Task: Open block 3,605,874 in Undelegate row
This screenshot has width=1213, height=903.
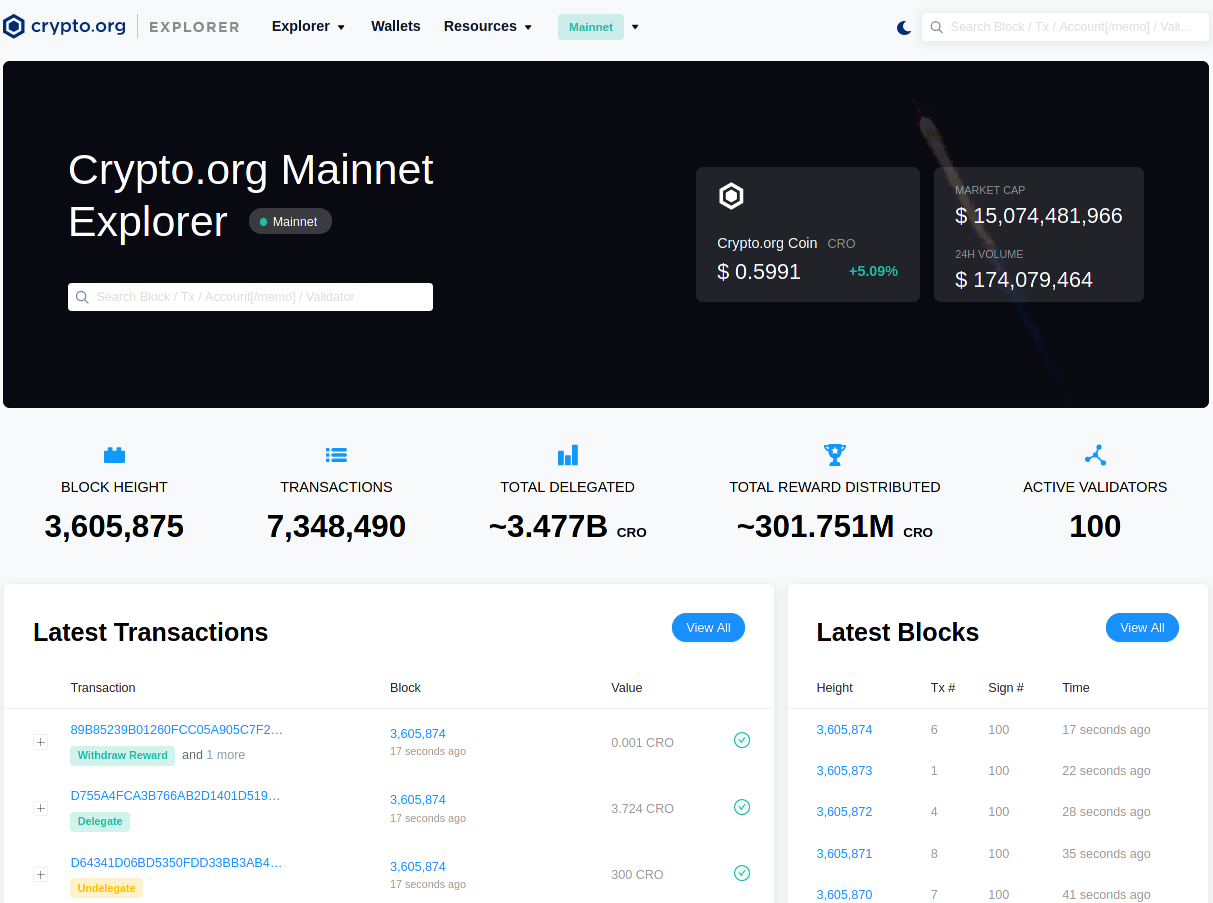Action: pos(418,867)
